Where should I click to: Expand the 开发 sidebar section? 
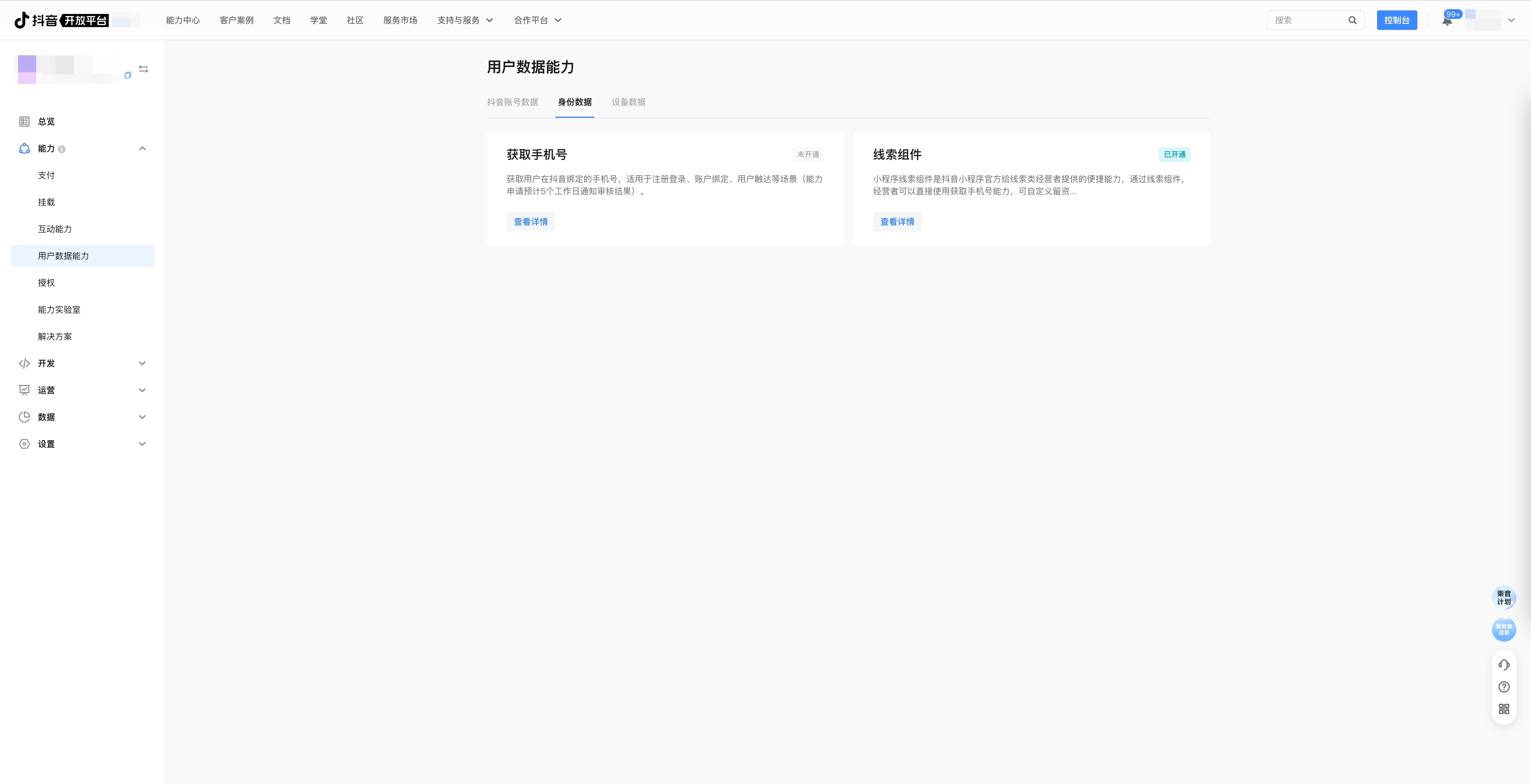[x=142, y=364]
